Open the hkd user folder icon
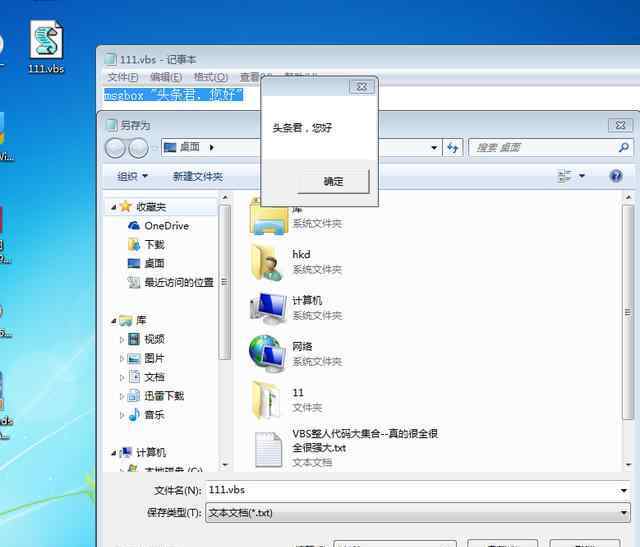This screenshot has width=640, height=547. pos(267,262)
